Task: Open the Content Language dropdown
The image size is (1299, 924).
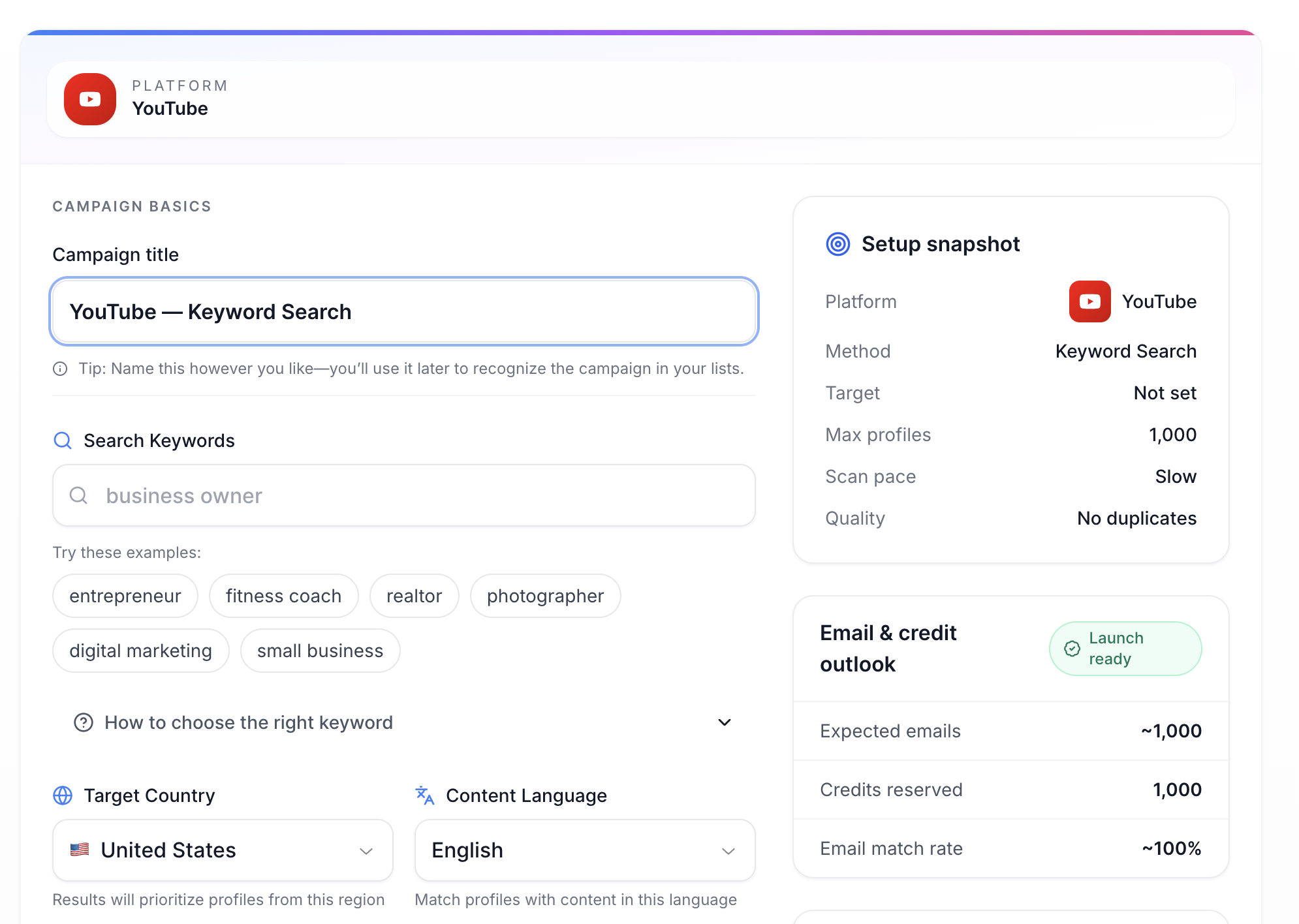Action: [584, 850]
